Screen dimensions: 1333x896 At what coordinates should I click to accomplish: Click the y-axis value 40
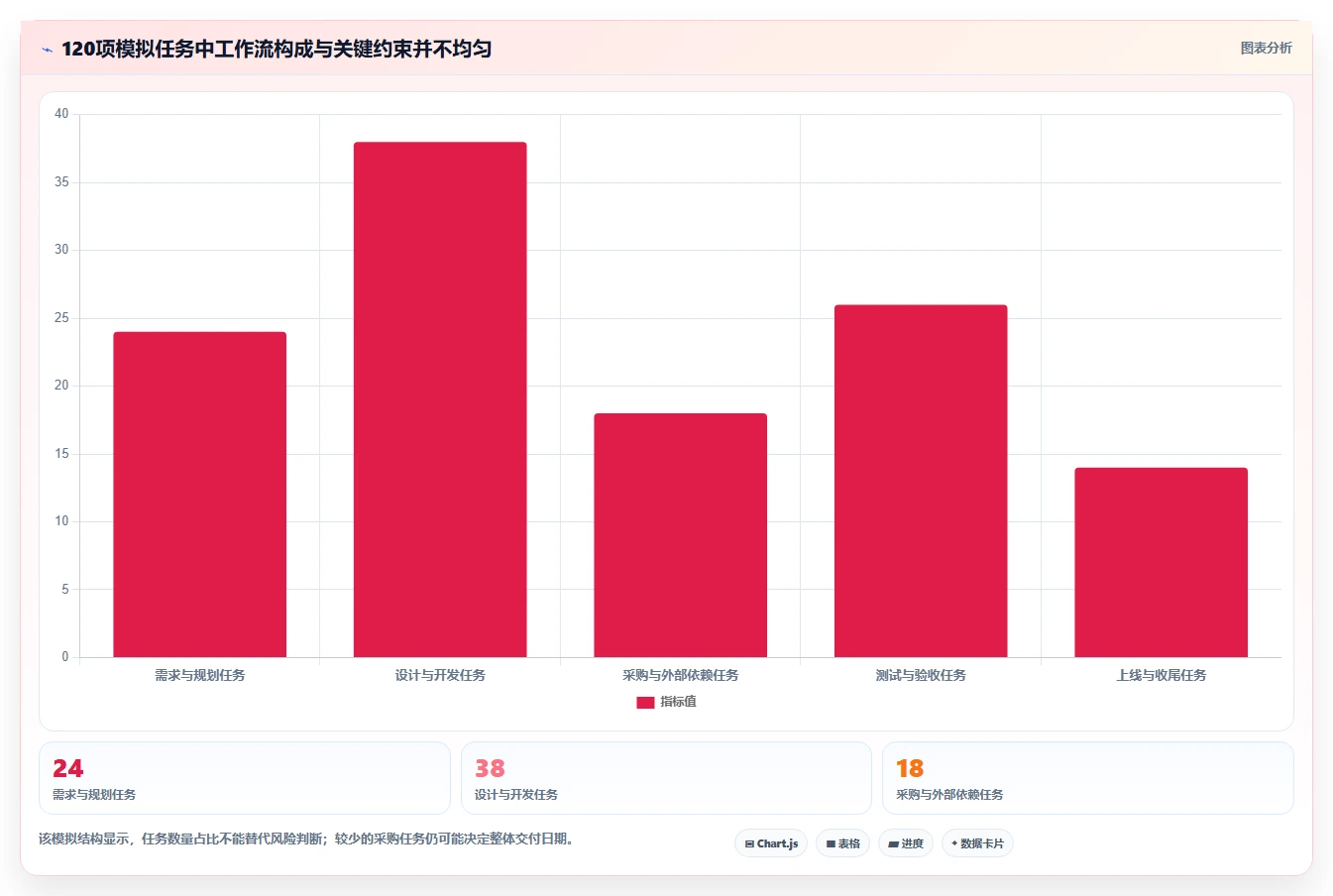(61, 114)
